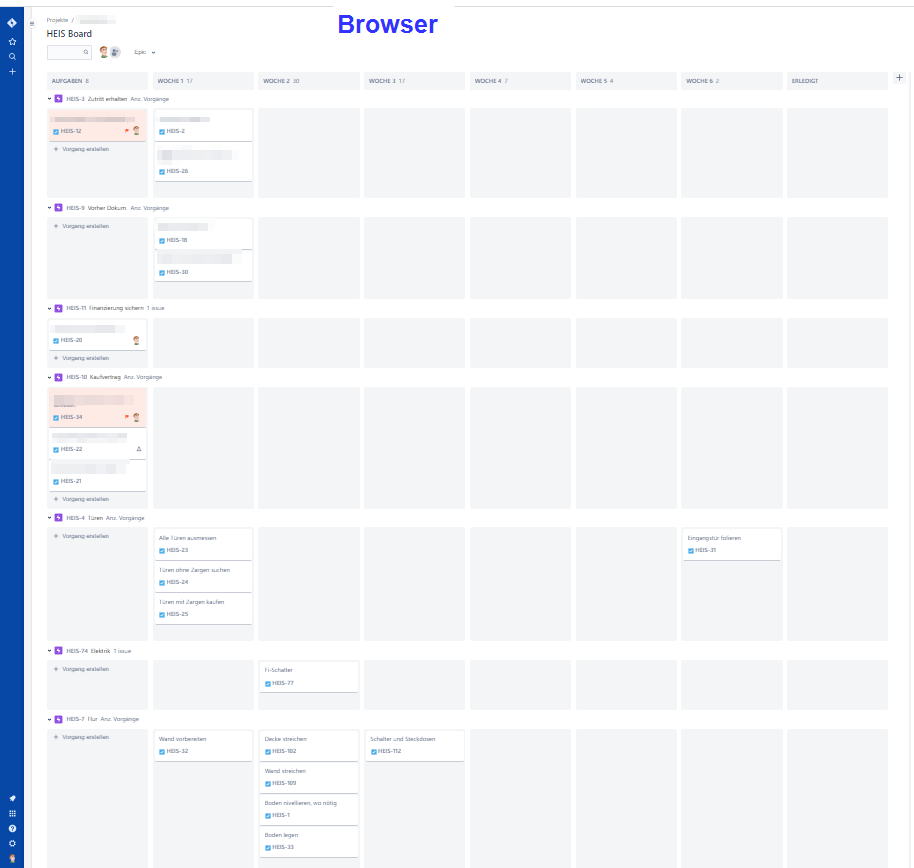Click the epic icon of HEIS-11
The image size is (914, 868).
click(58, 308)
